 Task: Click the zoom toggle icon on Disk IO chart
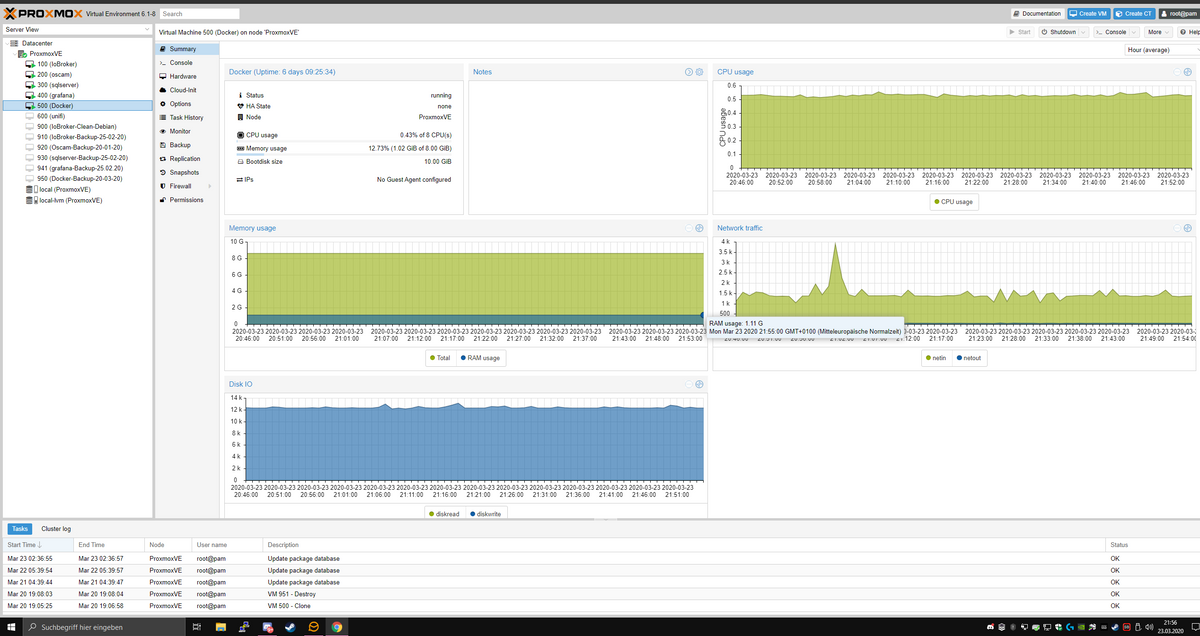(x=699, y=384)
